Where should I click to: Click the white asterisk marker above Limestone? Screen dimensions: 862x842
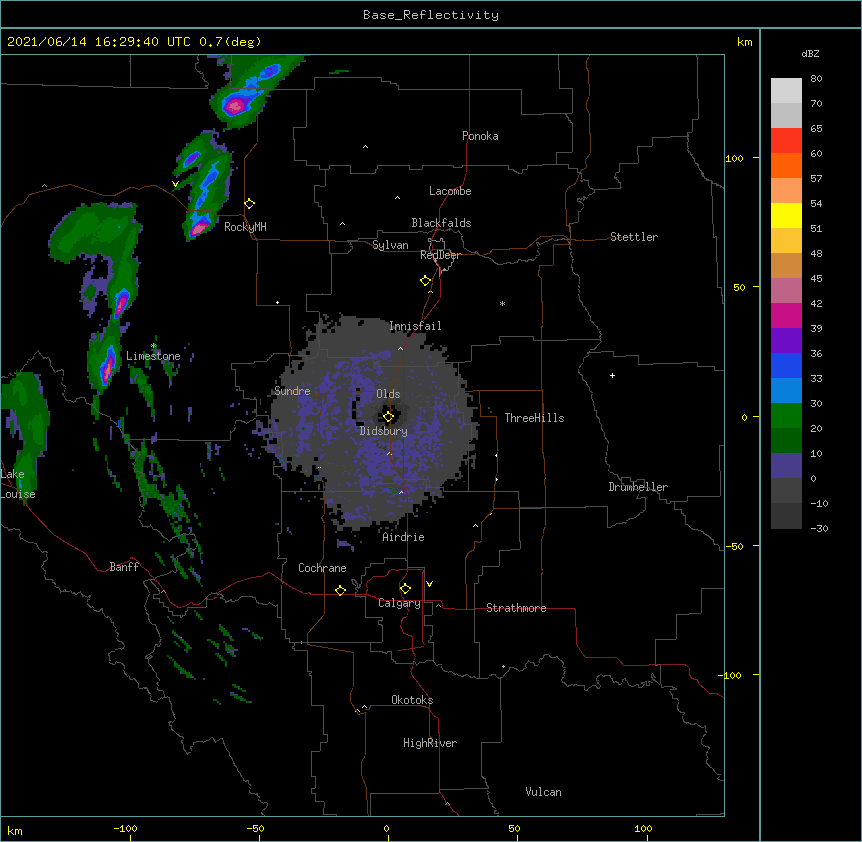(154, 346)
